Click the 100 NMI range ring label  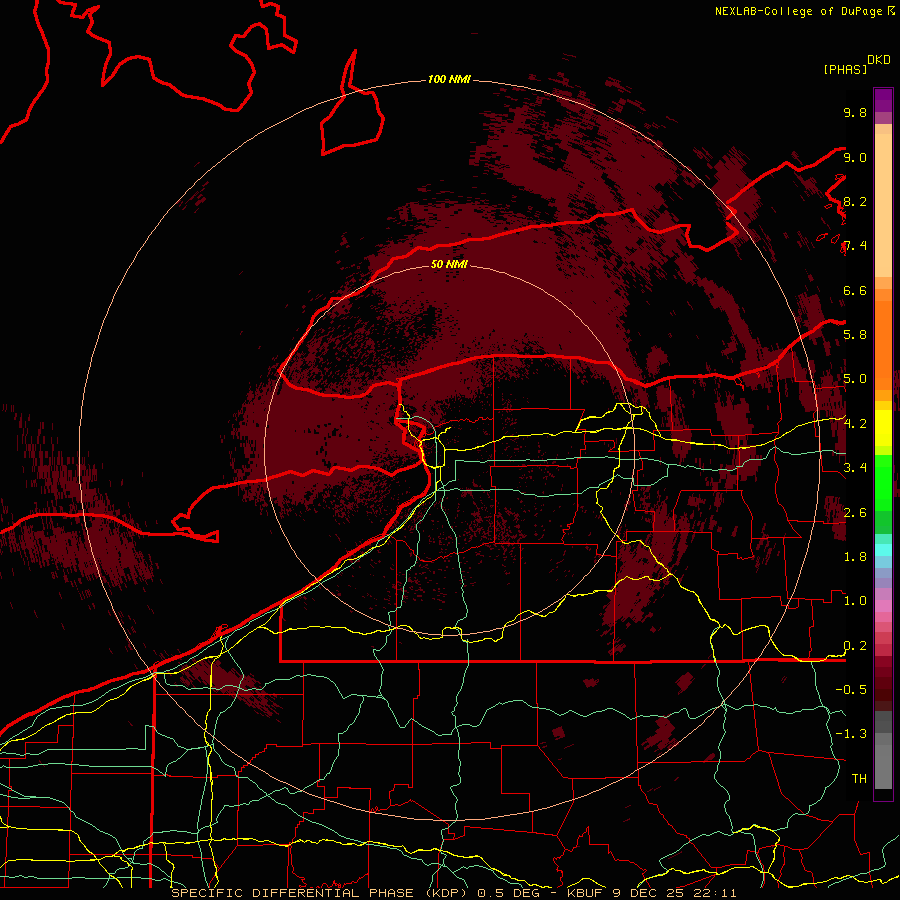tap(449, 79)
